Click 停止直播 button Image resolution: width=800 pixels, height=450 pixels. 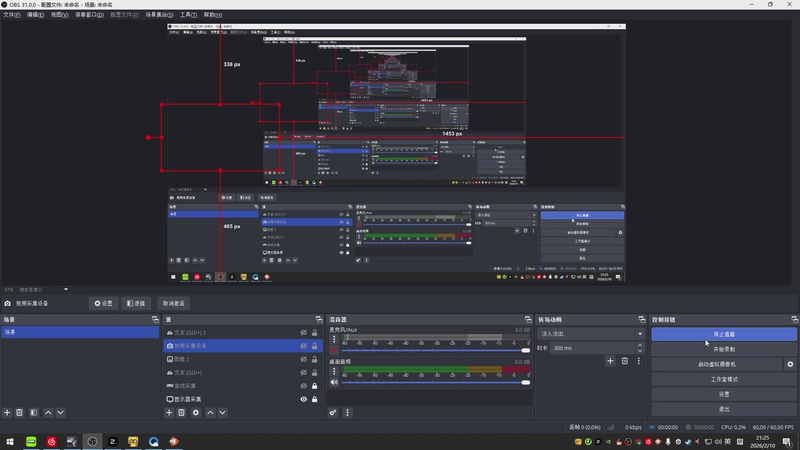tap(724, 334)
